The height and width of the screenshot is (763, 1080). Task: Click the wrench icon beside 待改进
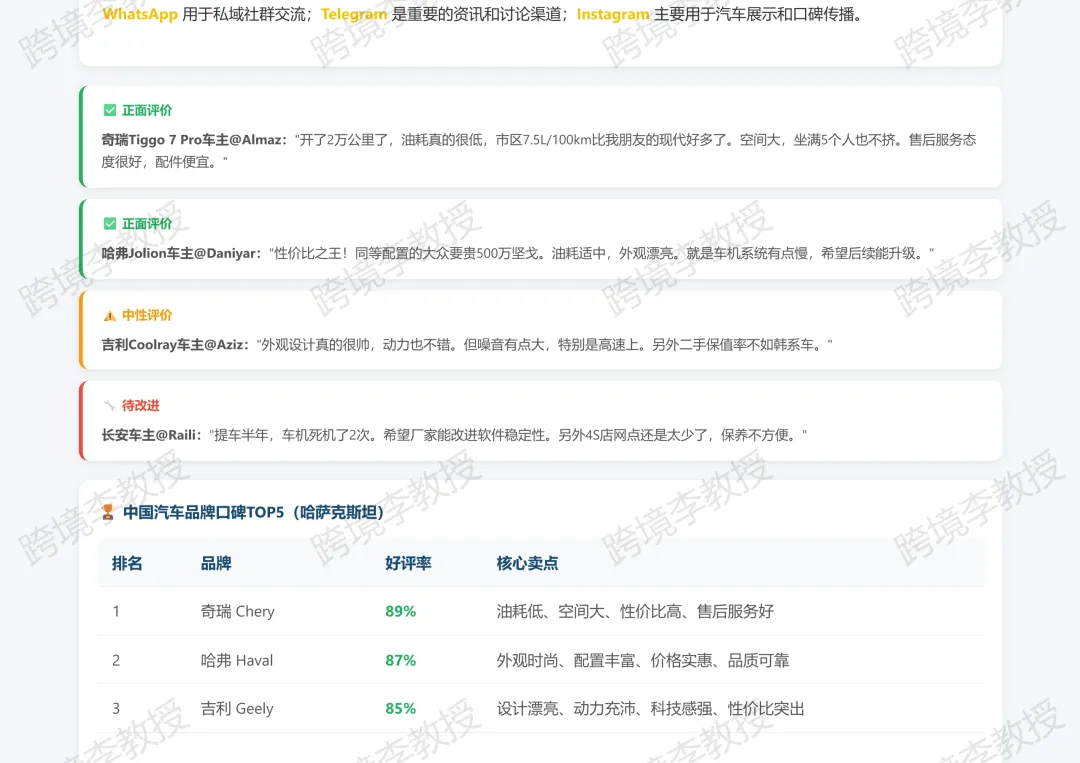click(110, 406)
